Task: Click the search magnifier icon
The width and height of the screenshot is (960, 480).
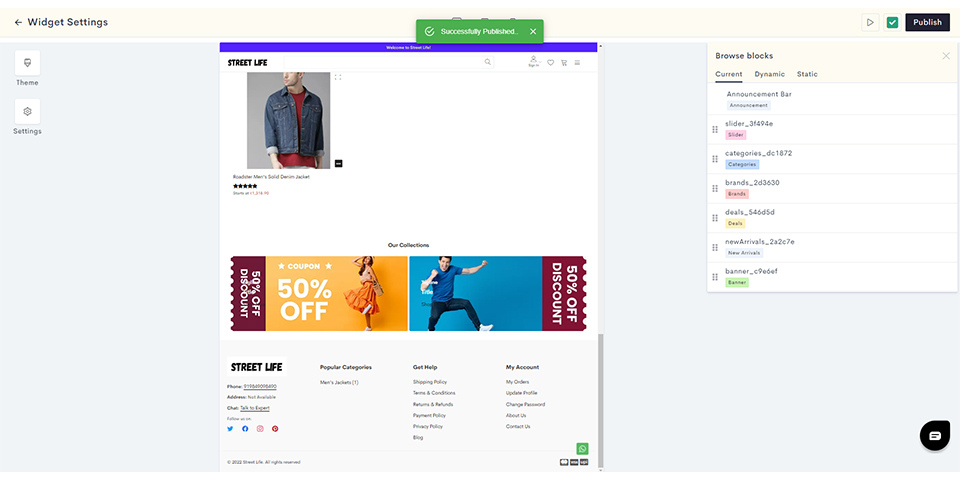Action: click(488, 62)
